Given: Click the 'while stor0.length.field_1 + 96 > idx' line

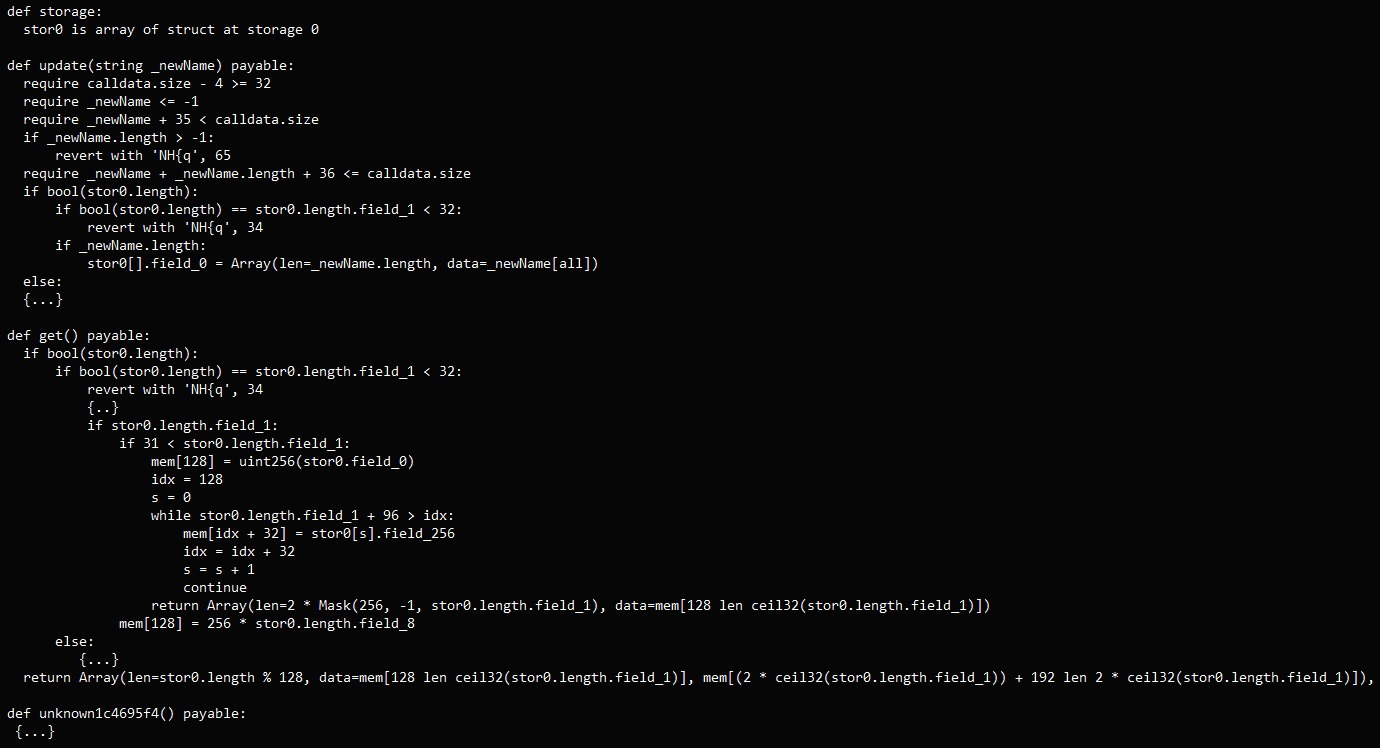Looking at the screenshot, I should [x=303, y=516].
